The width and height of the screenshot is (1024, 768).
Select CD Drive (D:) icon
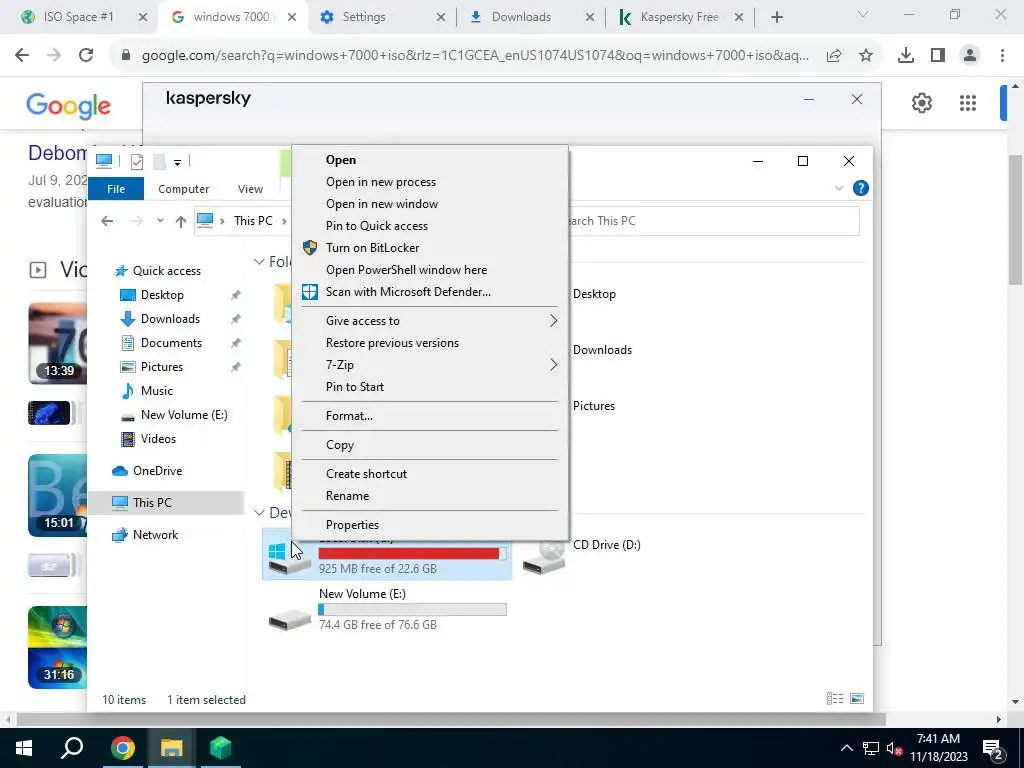(x=544, y=557)
